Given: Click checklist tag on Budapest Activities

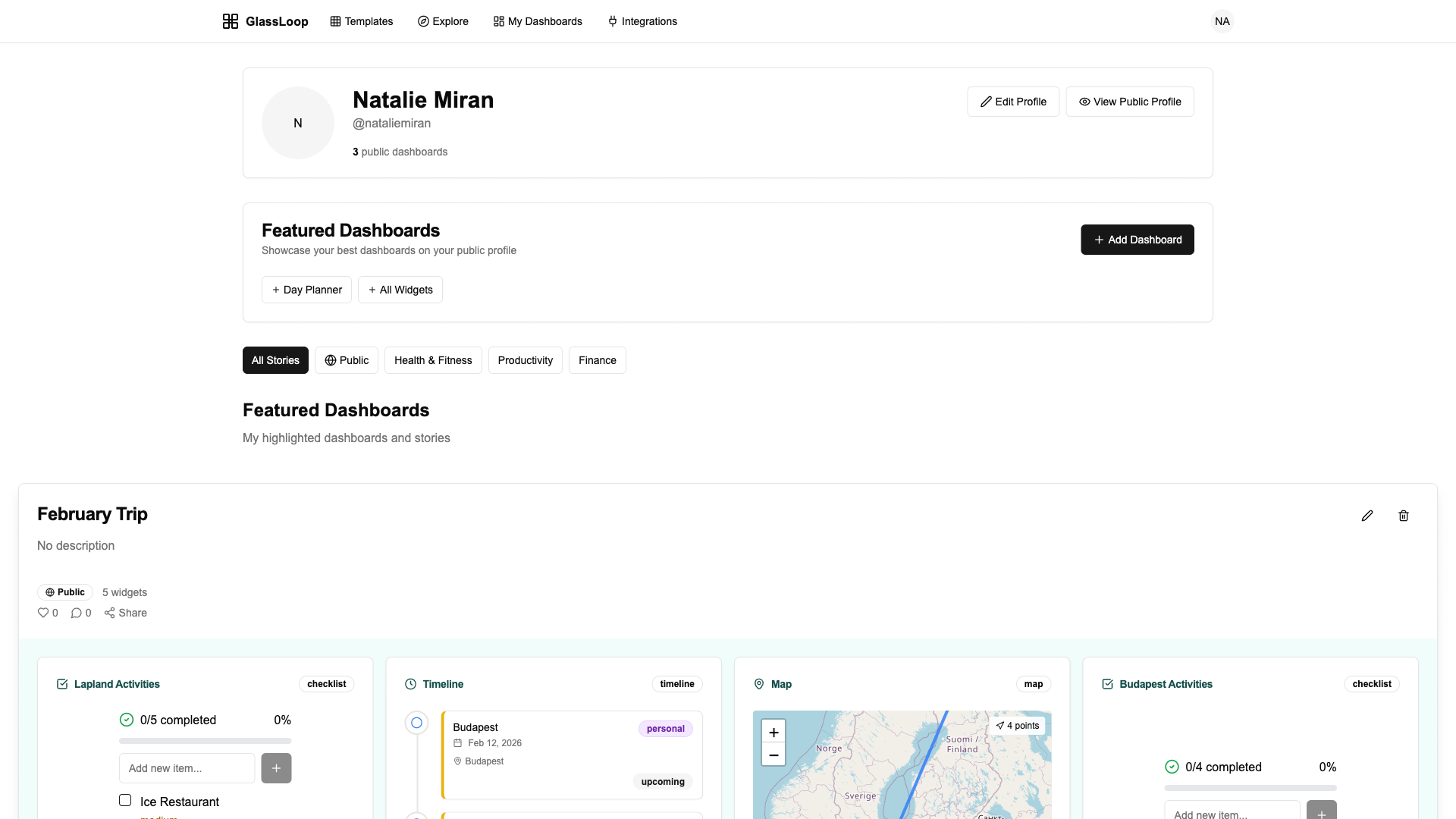Looking at the screenshot, I should click(1372, 684).
